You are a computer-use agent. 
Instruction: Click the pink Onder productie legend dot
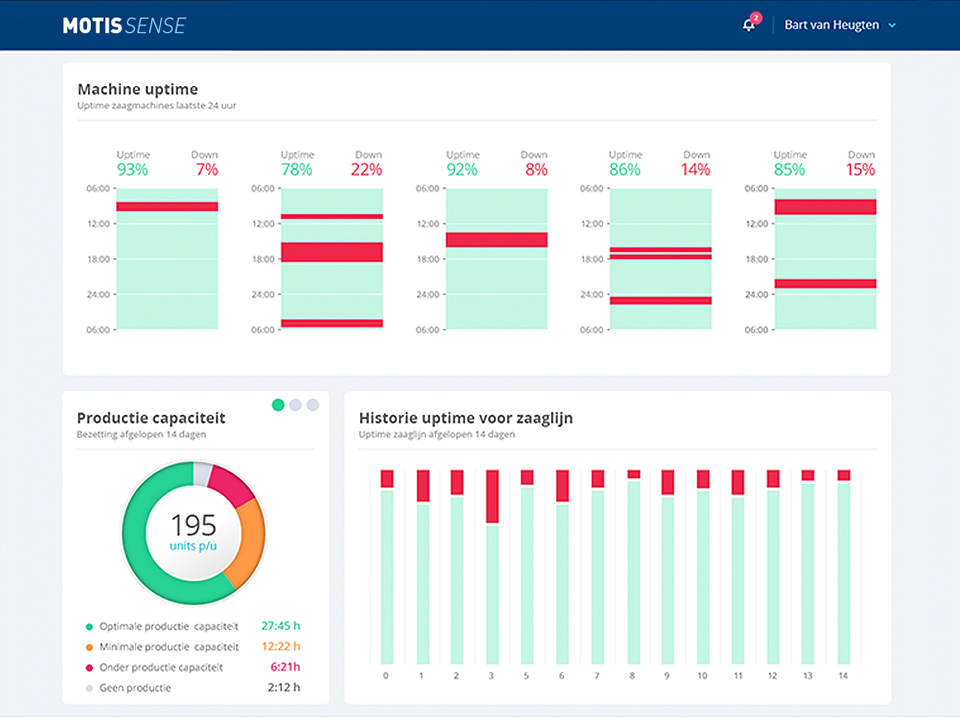(89, 668)
